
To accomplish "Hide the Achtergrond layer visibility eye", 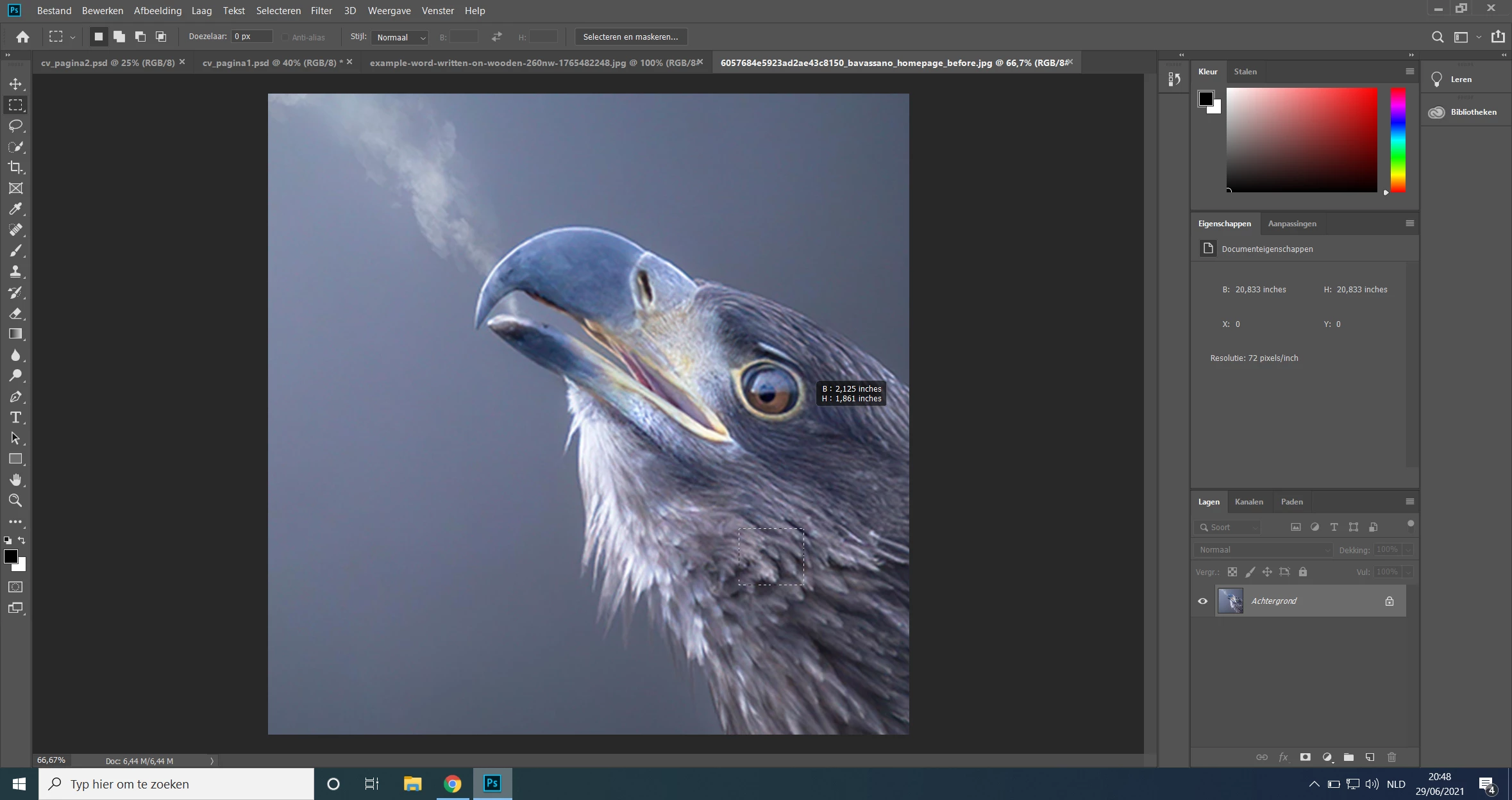I will [1203, 601].
